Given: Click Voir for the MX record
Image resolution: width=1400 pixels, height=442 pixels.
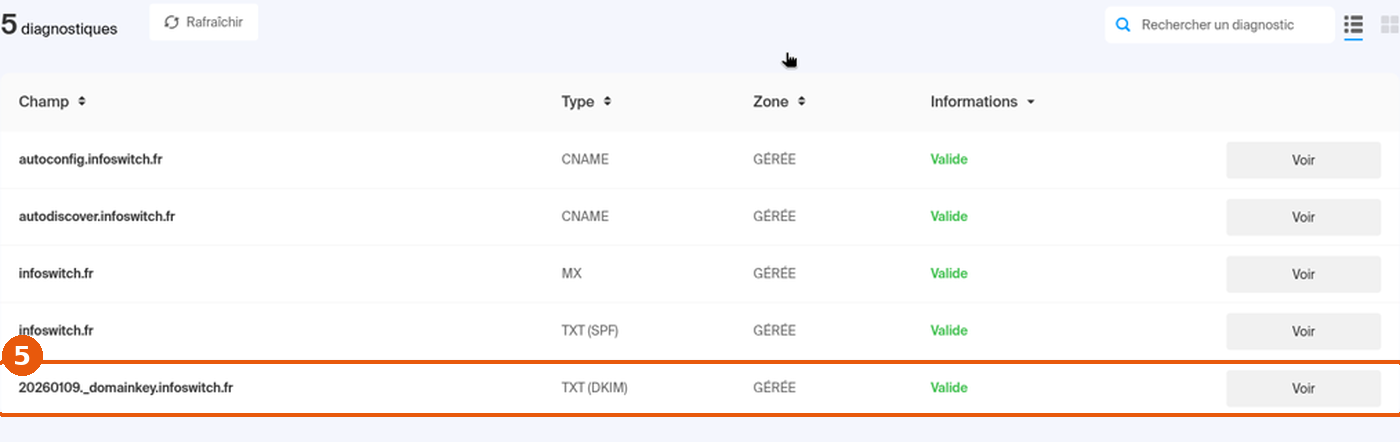Looking at the screenshot, I should (1303, 274).
